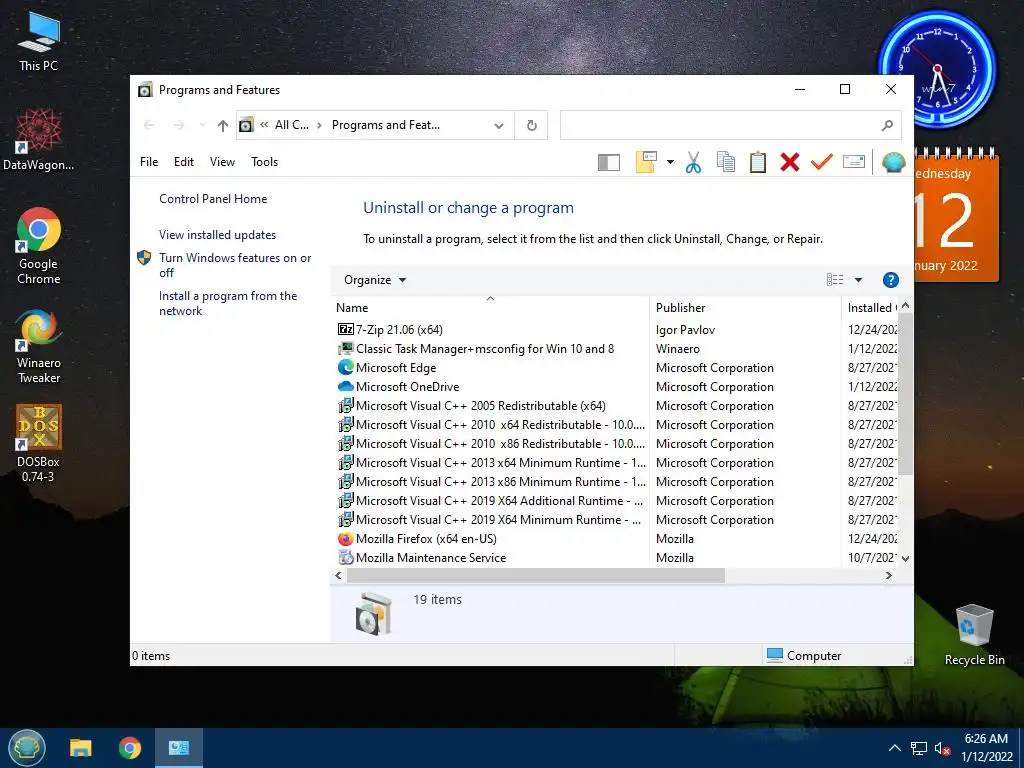The image size is (1024, 768).
Task: Click the orange checkmark Properties icon
Action: pyautogui.click(x=822, y=161)
